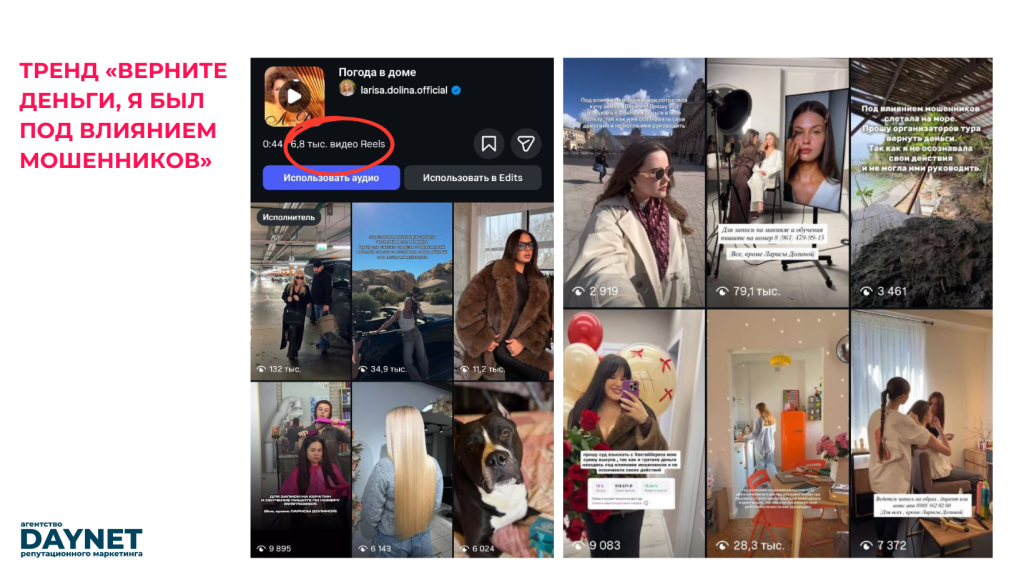Click the eye views icon beside 3 461
The width and height of the screenshot is (1024, 577).
pos(866,291)
